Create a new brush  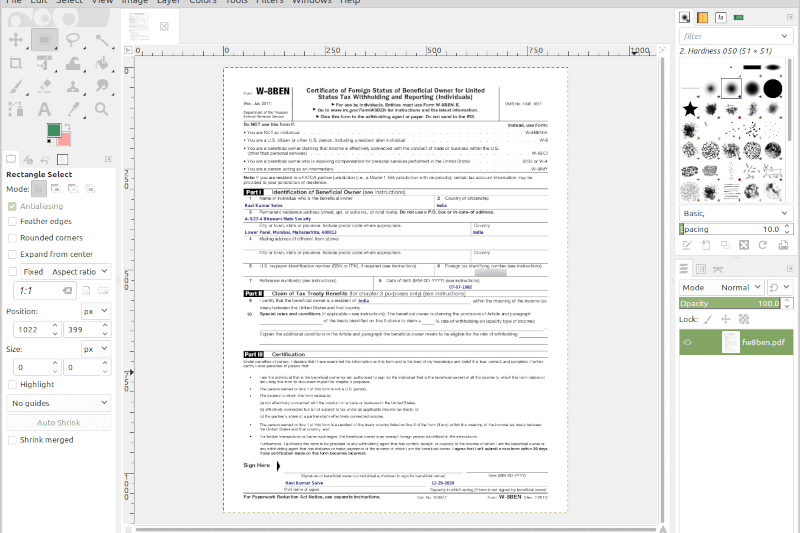(706, 245)
